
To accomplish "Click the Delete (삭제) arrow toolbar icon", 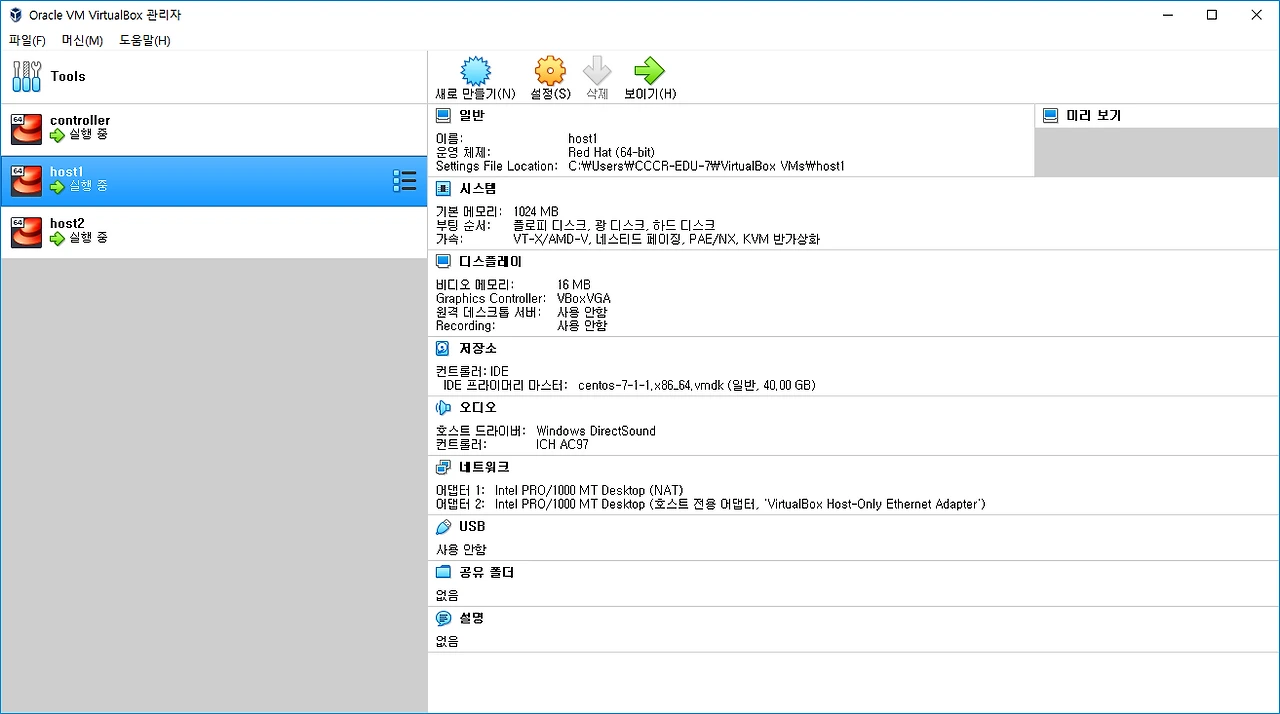I will tap(597, 71).
